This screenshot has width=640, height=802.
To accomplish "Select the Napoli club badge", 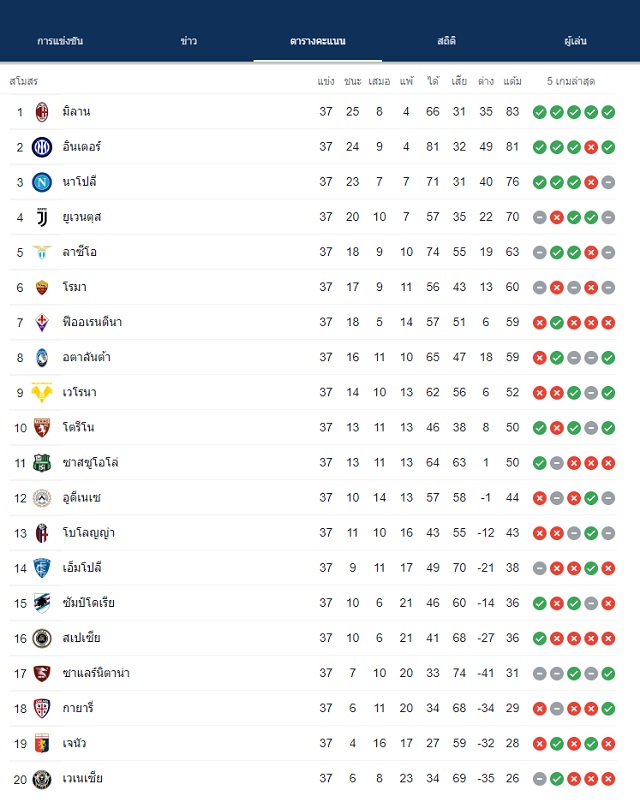I will tap(42, 182).
